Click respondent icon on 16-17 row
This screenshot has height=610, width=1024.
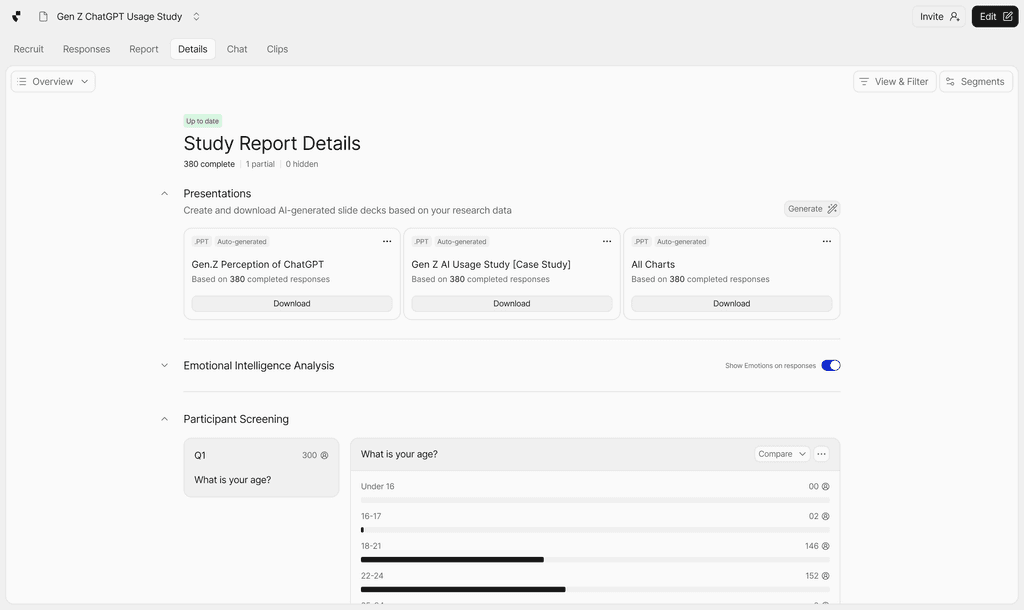tap(825, 517)
